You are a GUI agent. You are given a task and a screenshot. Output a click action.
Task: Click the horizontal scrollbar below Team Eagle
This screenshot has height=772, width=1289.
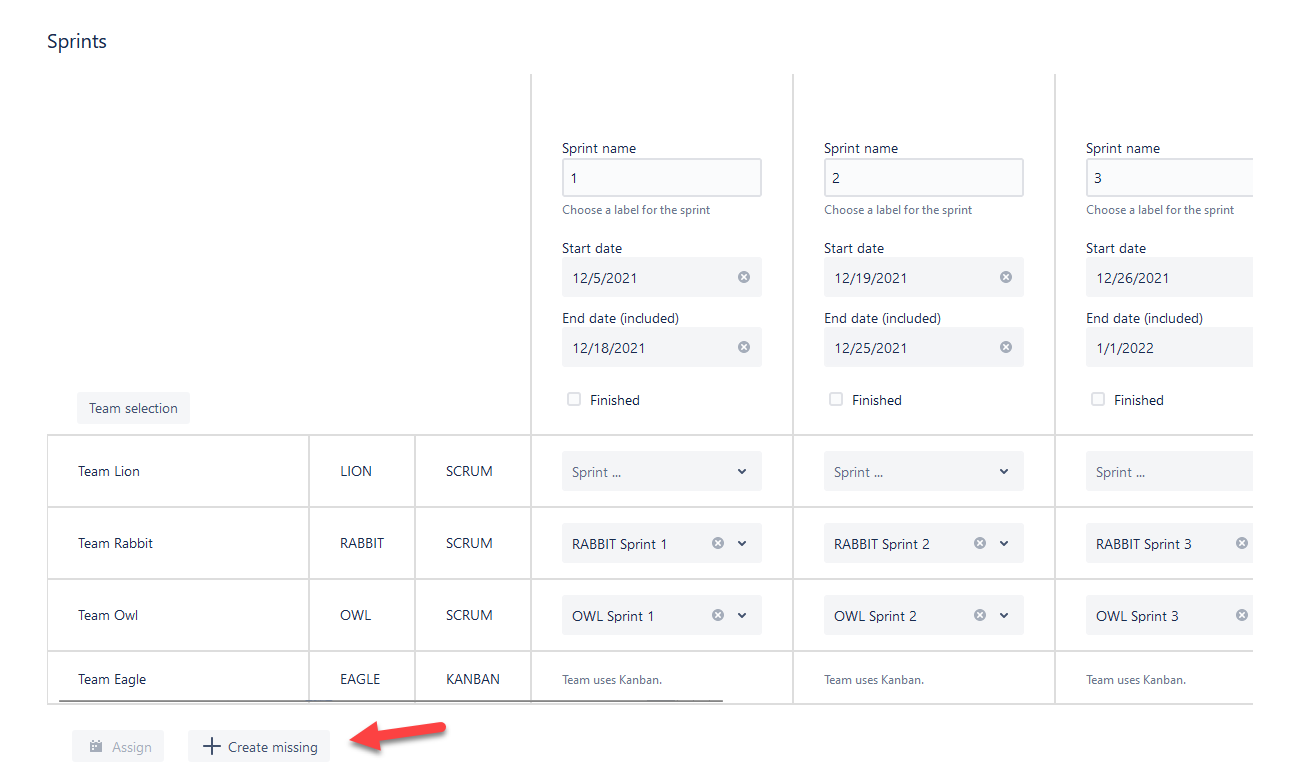(390, 701)
